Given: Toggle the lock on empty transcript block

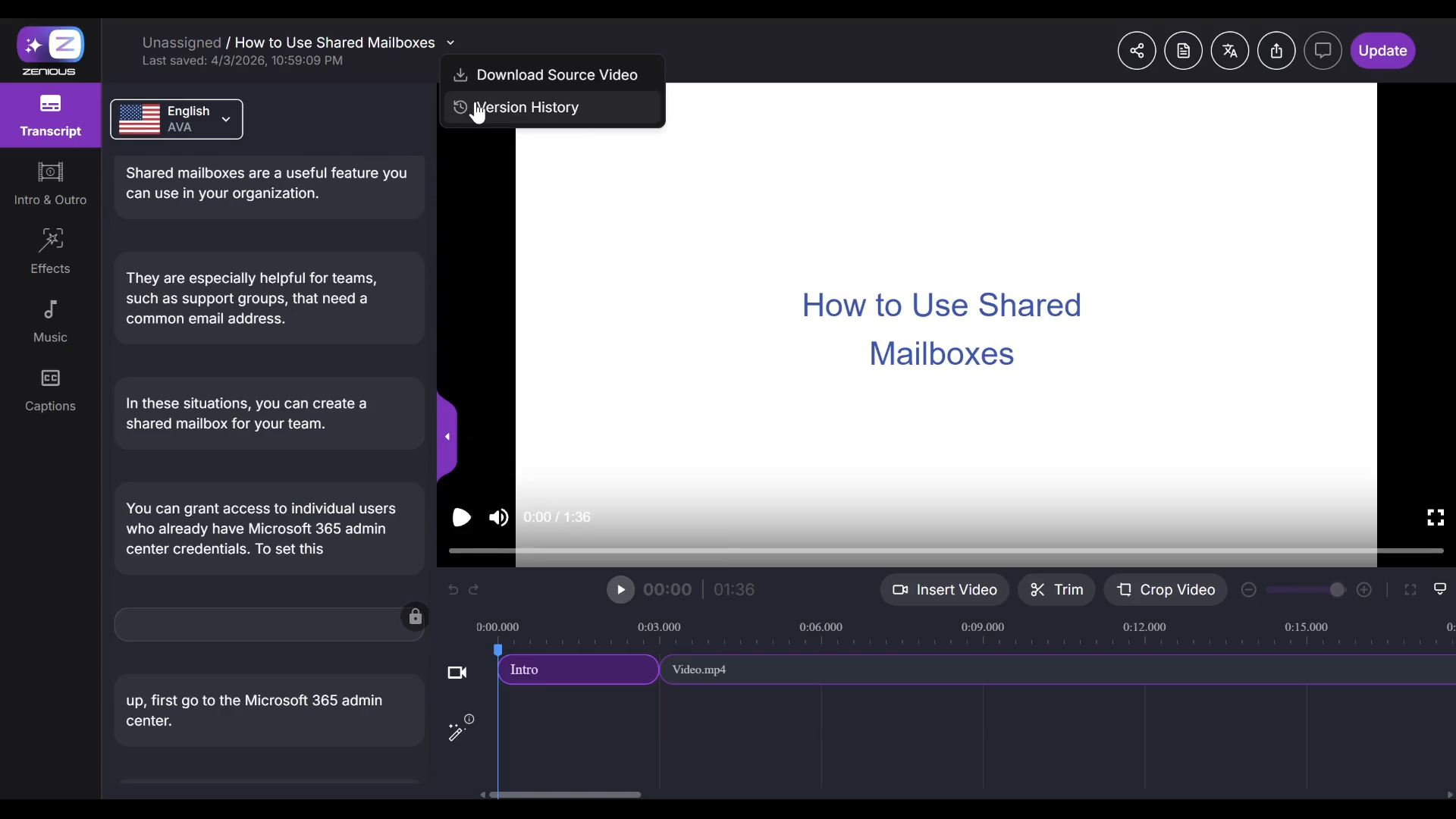Looking at the screenshot, I should (x=415, y=617).
